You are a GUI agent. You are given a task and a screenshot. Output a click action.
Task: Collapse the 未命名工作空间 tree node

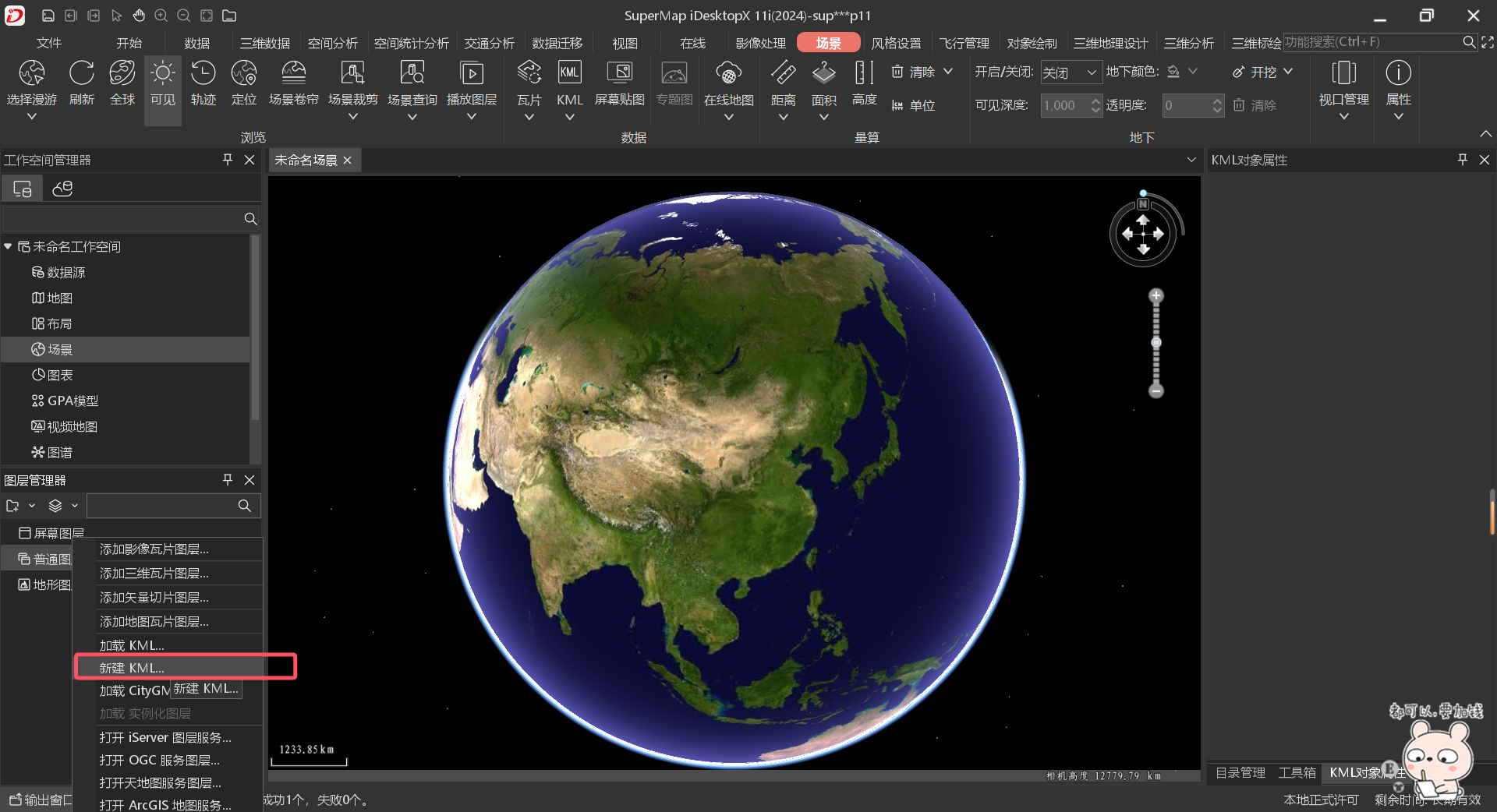8,246
